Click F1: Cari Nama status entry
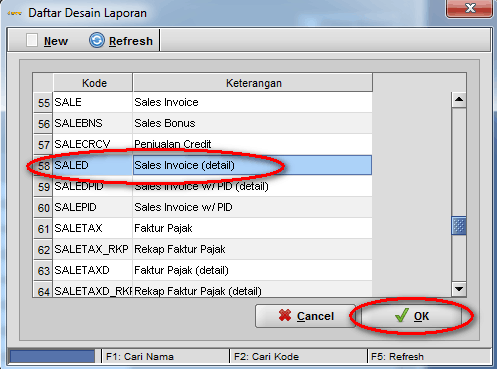The width and height of the screenshot is (497, 369). (165, 357)
